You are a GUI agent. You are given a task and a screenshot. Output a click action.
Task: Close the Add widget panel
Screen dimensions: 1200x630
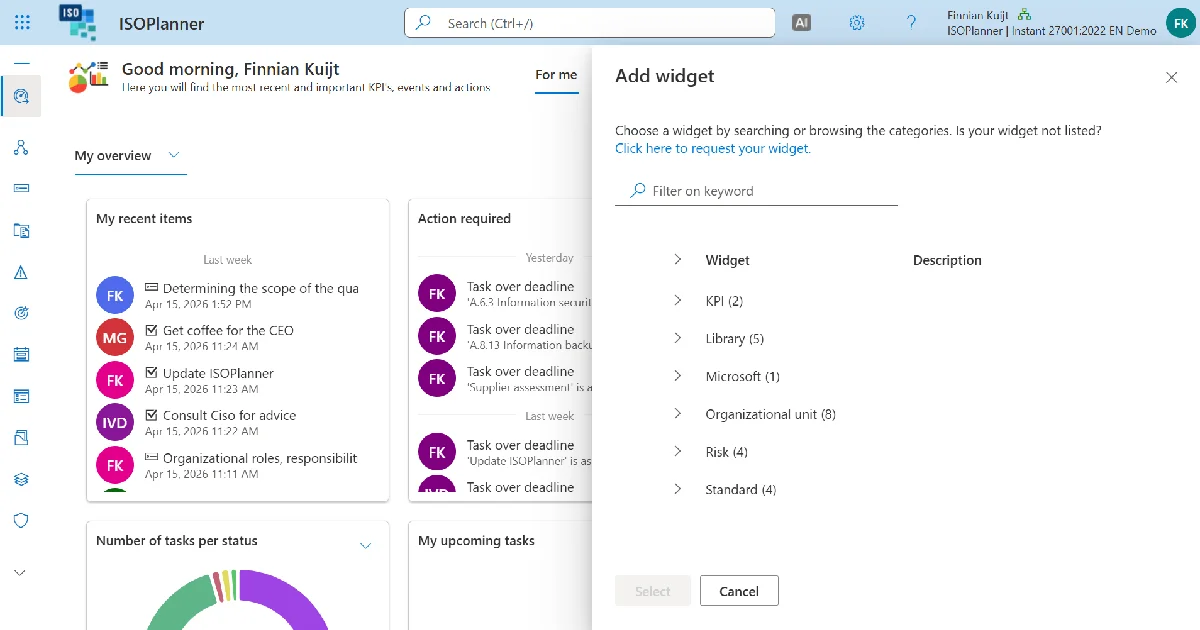[x=1171, y=77]
